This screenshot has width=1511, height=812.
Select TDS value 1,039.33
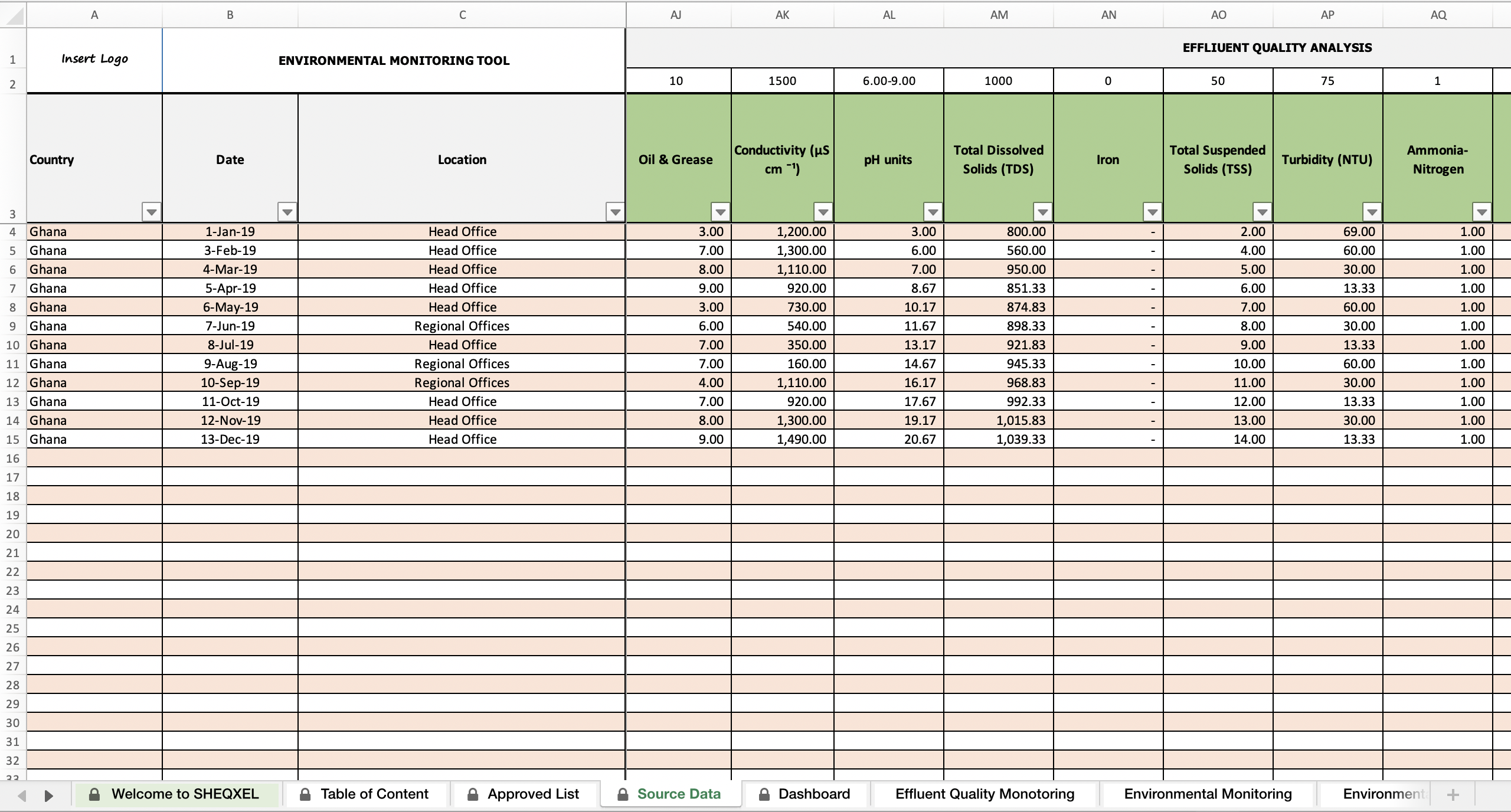coord(999,440)
